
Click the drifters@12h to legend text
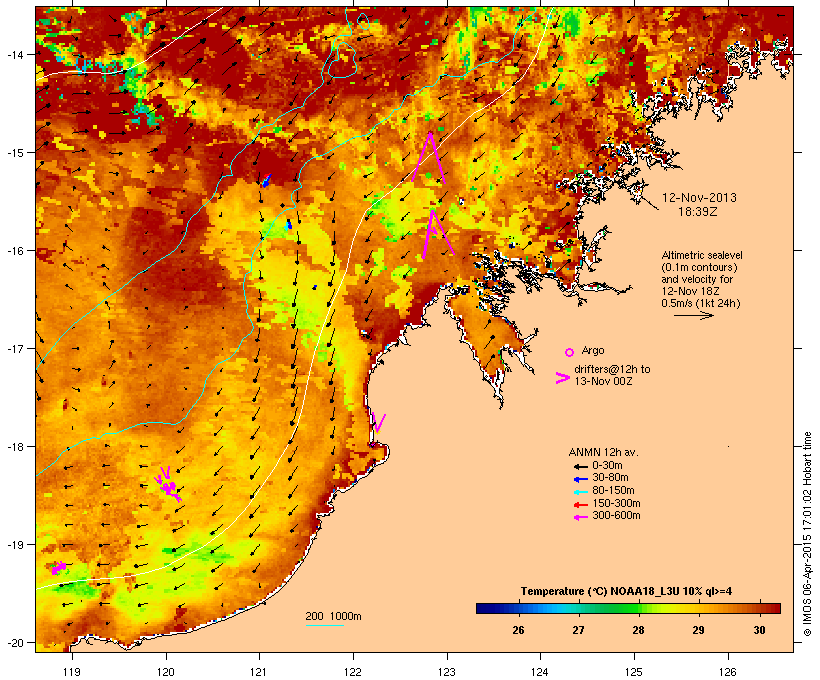click(612, 369)
